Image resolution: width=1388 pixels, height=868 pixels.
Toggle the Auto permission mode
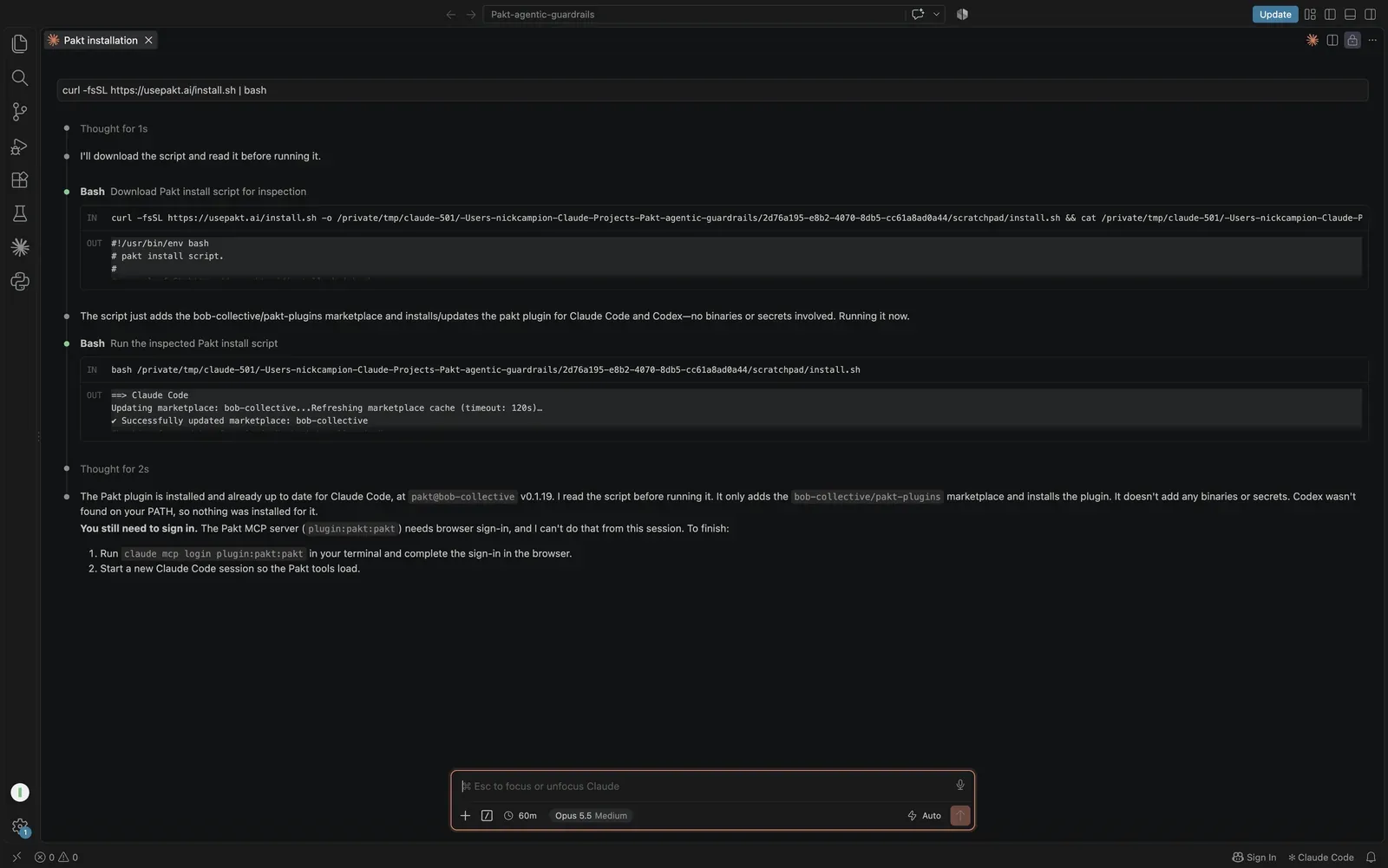(924, 815)
